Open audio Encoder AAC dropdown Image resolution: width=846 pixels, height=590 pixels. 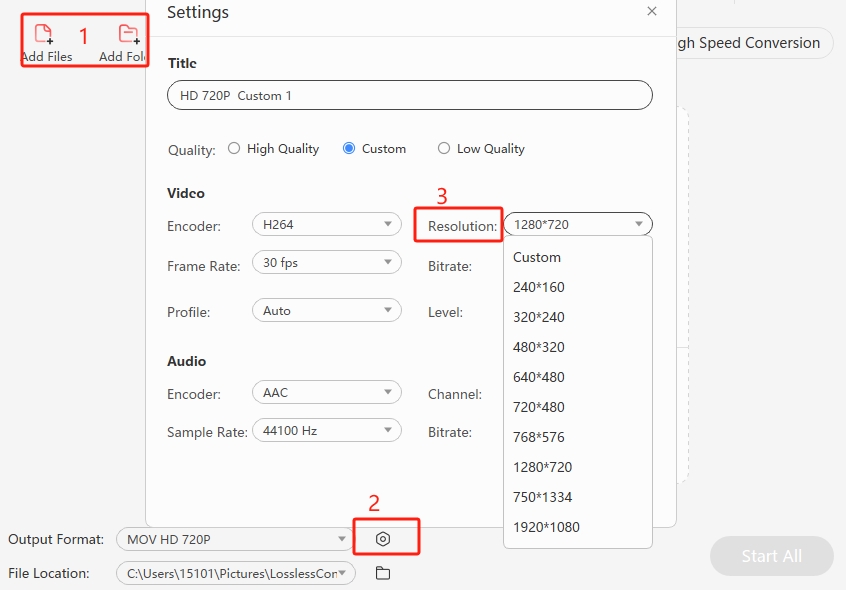click(326, 393)
